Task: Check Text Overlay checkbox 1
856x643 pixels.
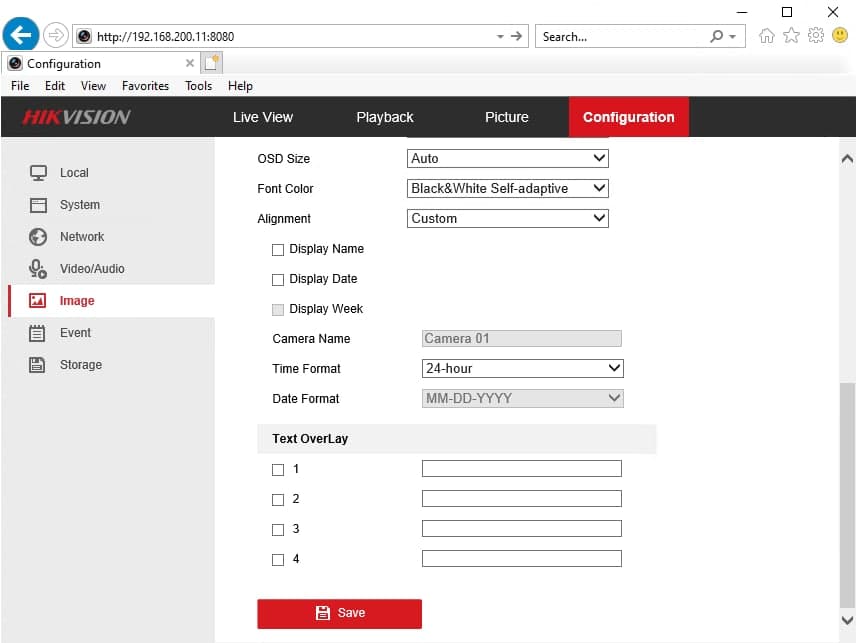Action: 278,469
